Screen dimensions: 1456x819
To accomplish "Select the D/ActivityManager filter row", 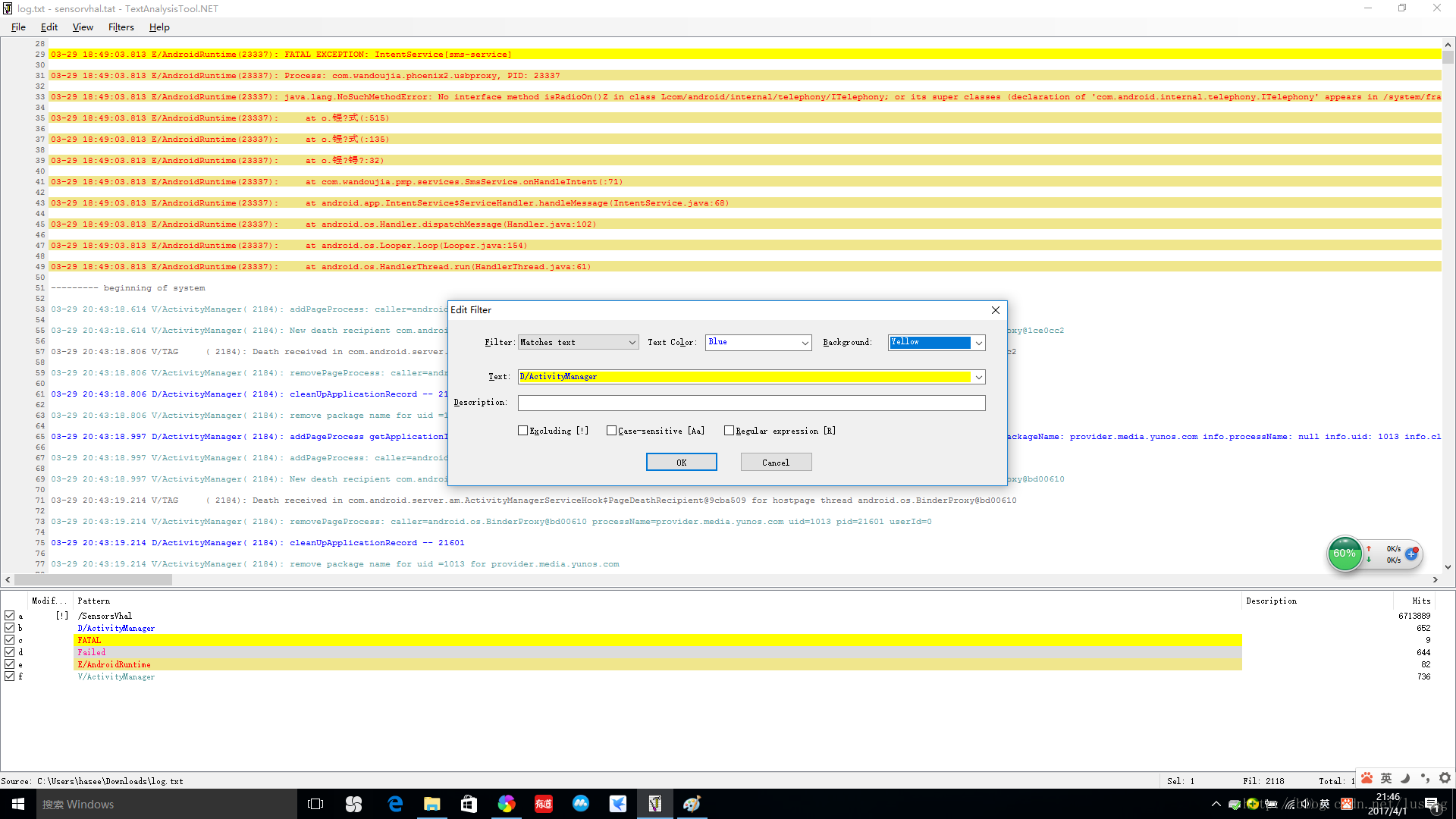I will [658, 628].
